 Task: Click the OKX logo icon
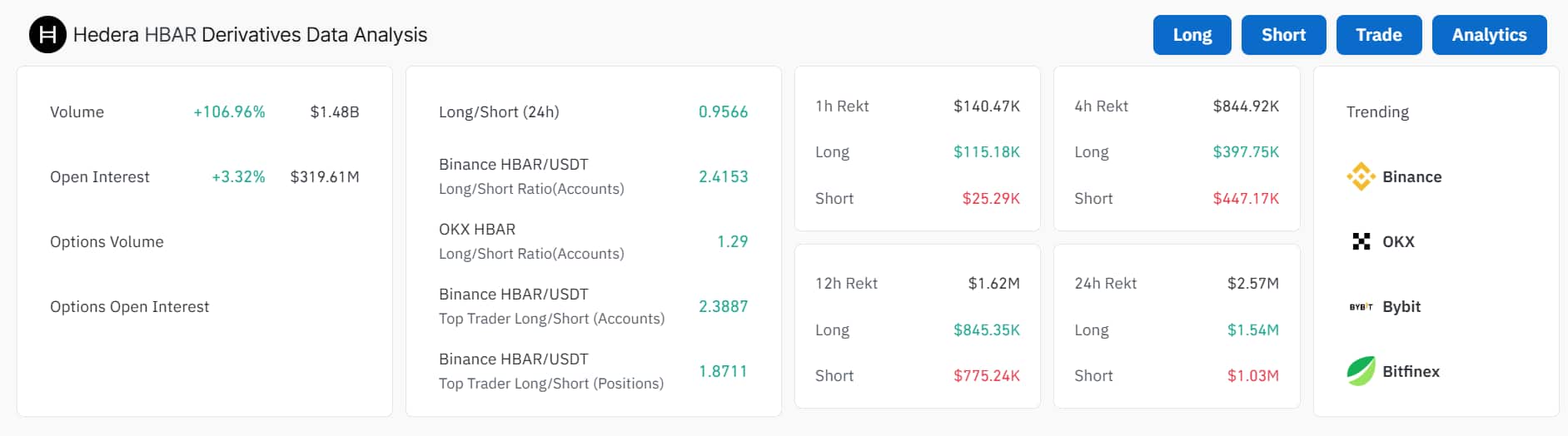coord(1361,241)
